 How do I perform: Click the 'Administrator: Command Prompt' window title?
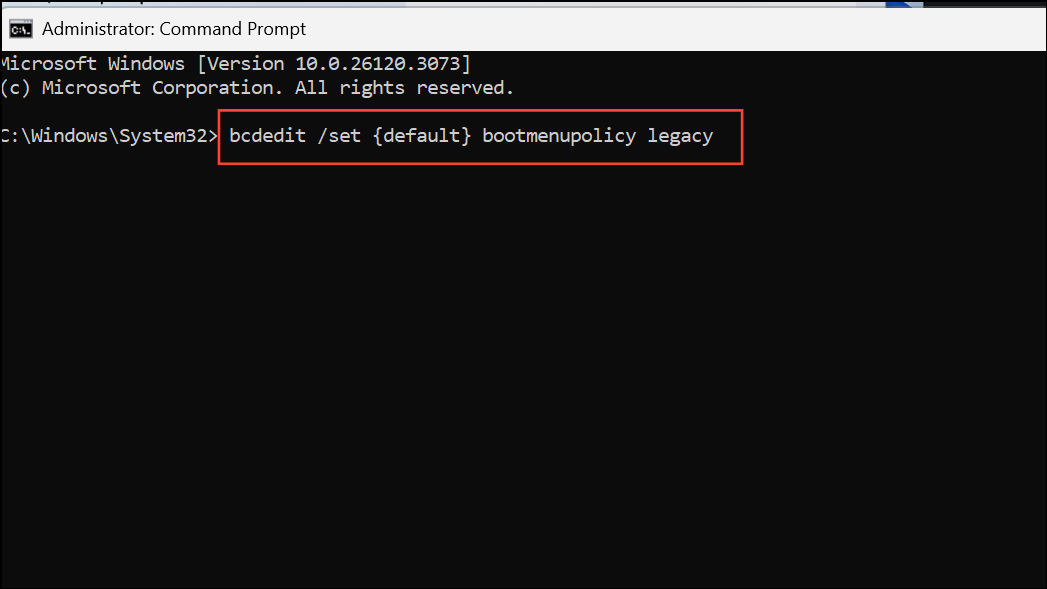(x=174, y=29)
